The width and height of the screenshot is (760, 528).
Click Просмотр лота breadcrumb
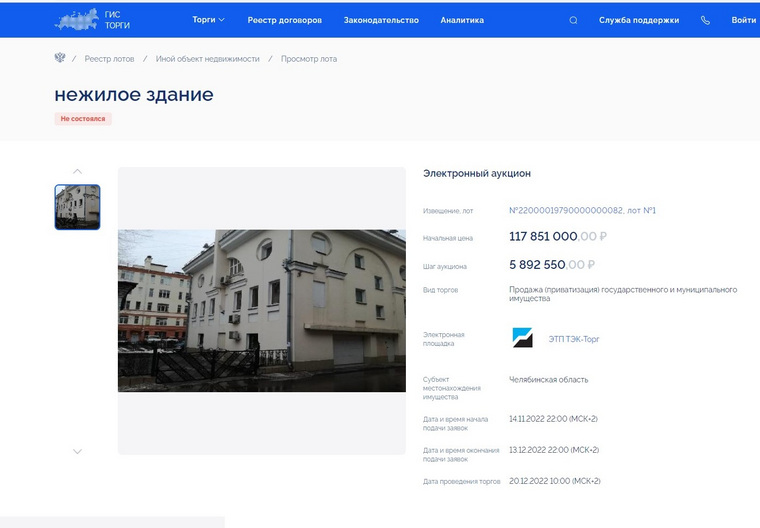tap(309, 59)
